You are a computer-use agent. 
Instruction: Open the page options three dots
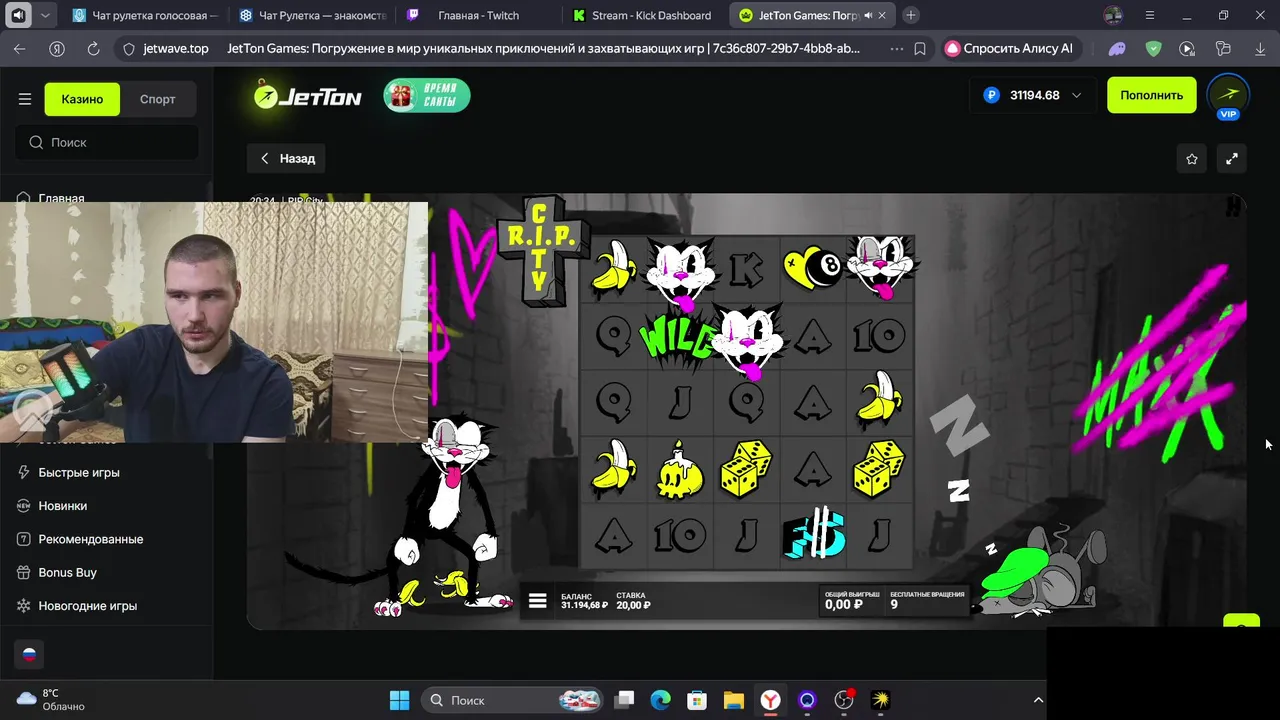pos(896,48)
